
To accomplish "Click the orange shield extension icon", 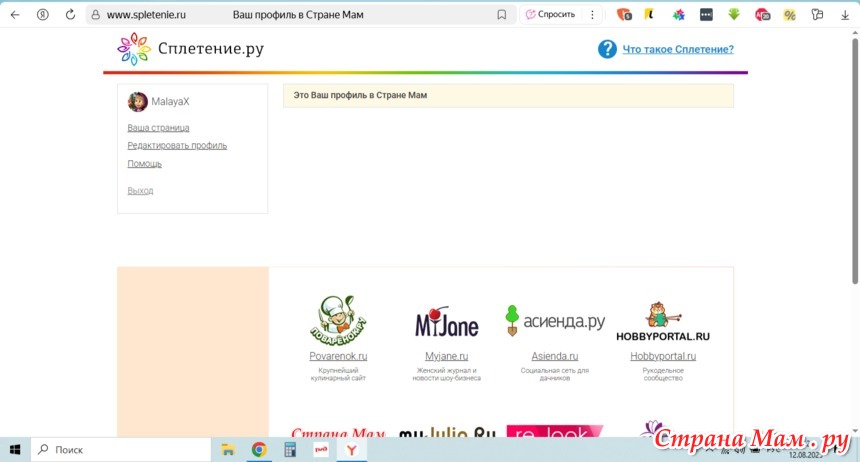I will point(624,15).
